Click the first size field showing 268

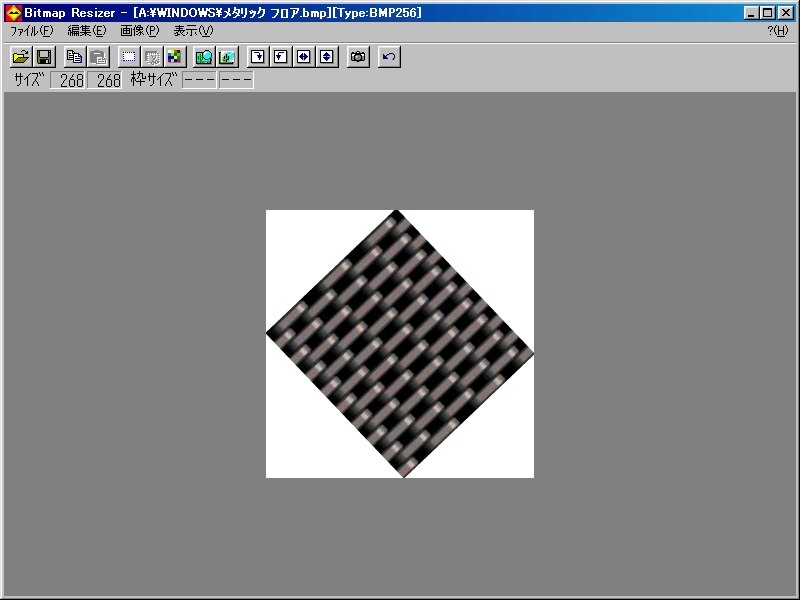click(x=68, y=80)
